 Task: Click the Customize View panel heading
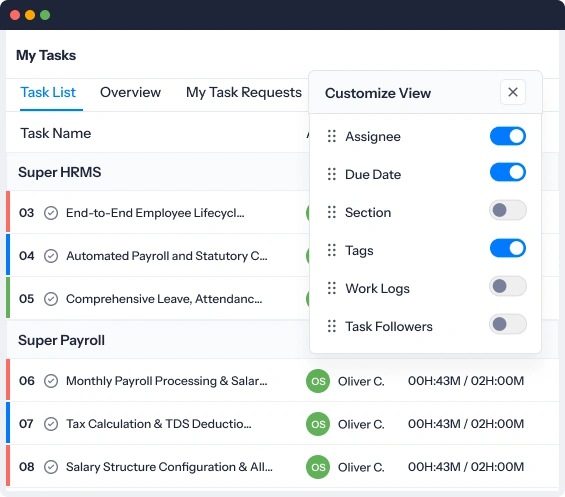[378, 93]
